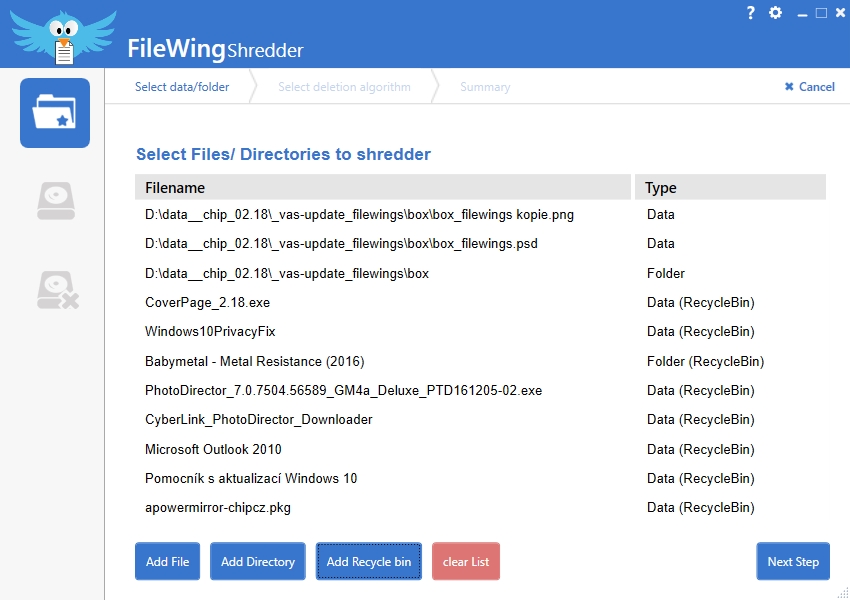Select Pomocník s aktualizací Windows 10 entry
Screen dimensions: 850x600
pos(480,479)
